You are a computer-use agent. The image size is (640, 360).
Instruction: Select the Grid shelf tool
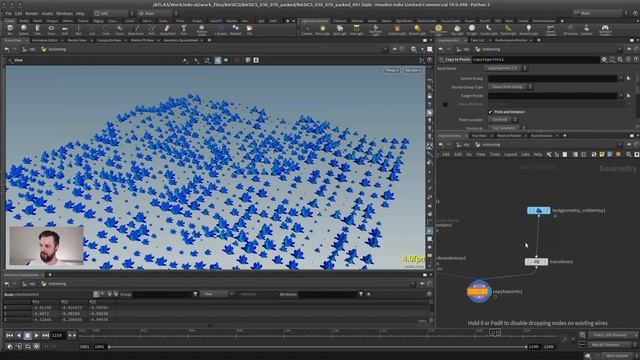[64, 29]
